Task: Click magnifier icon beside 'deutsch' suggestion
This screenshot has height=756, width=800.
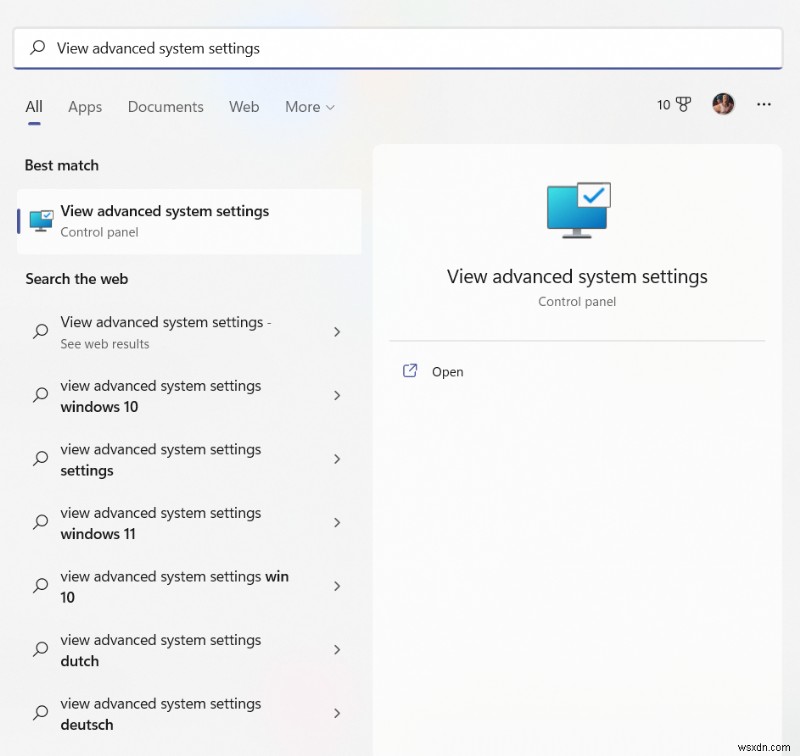Action: pyautogui.click(x=40, y=713)
